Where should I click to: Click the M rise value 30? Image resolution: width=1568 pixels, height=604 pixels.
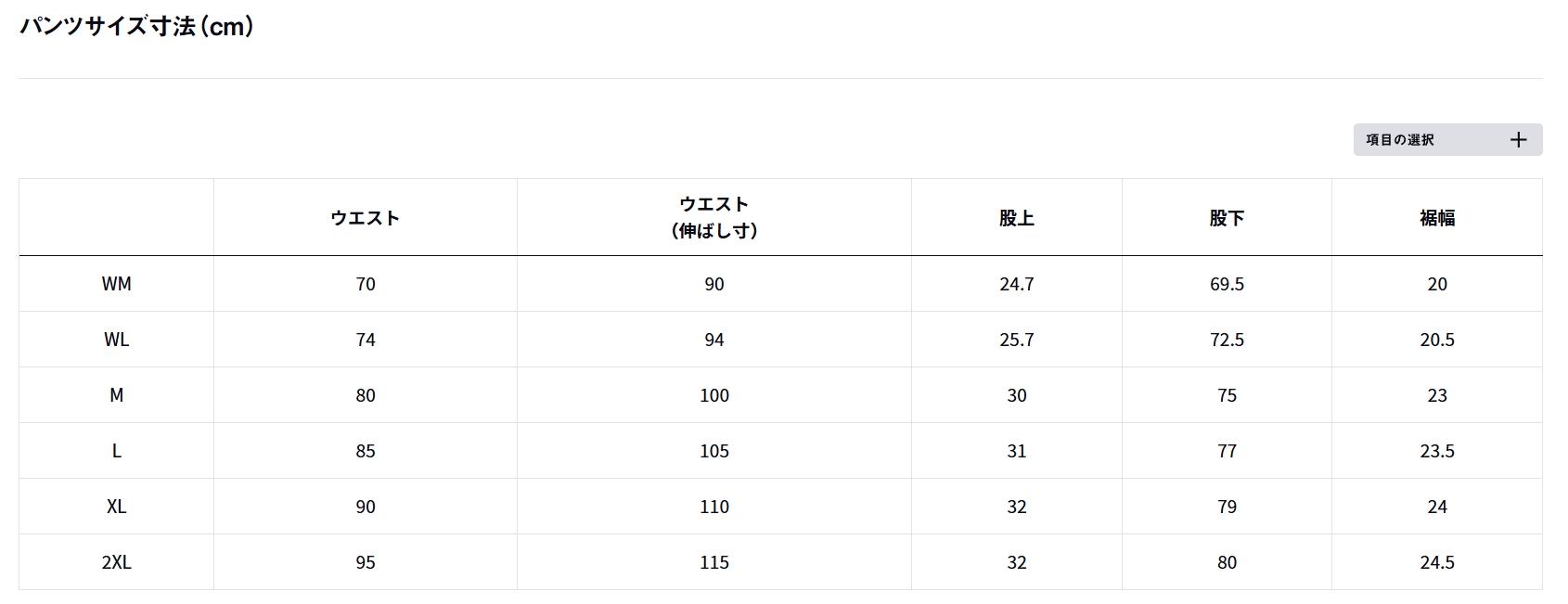point(1016,395)
